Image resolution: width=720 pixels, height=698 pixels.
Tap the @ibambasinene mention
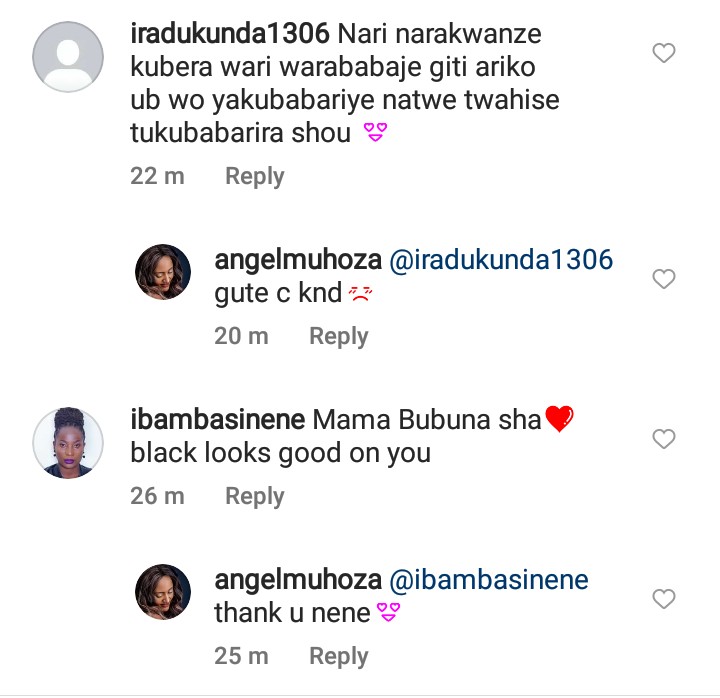point(488,581)
